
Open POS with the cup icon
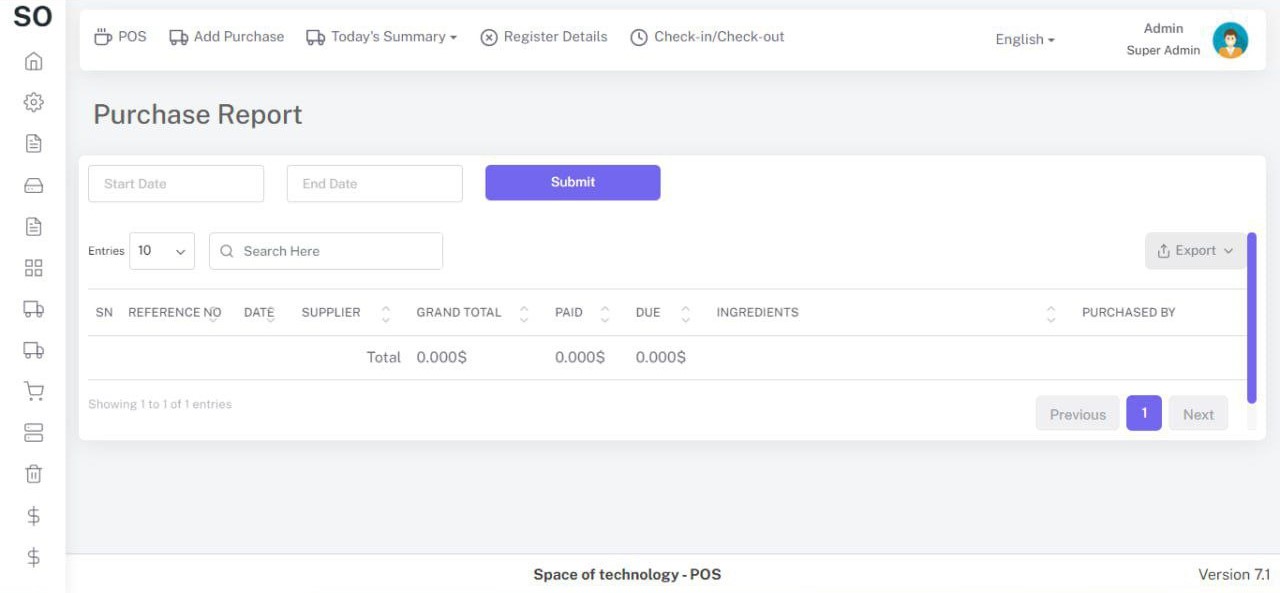pyautogui.click(x=120, y=37)
